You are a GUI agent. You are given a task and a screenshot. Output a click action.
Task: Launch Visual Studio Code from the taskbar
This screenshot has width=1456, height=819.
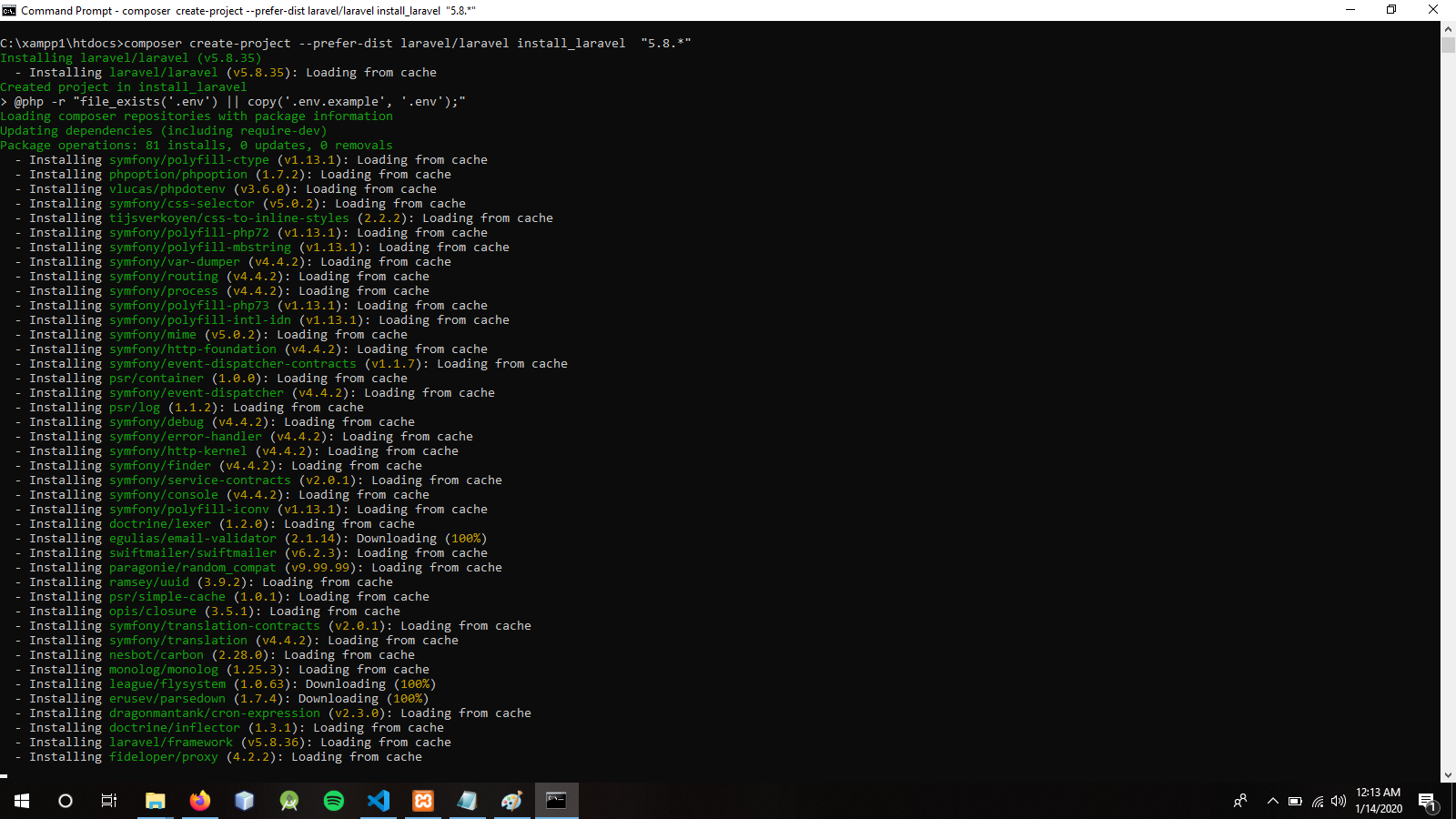click(x=379, y=801)
